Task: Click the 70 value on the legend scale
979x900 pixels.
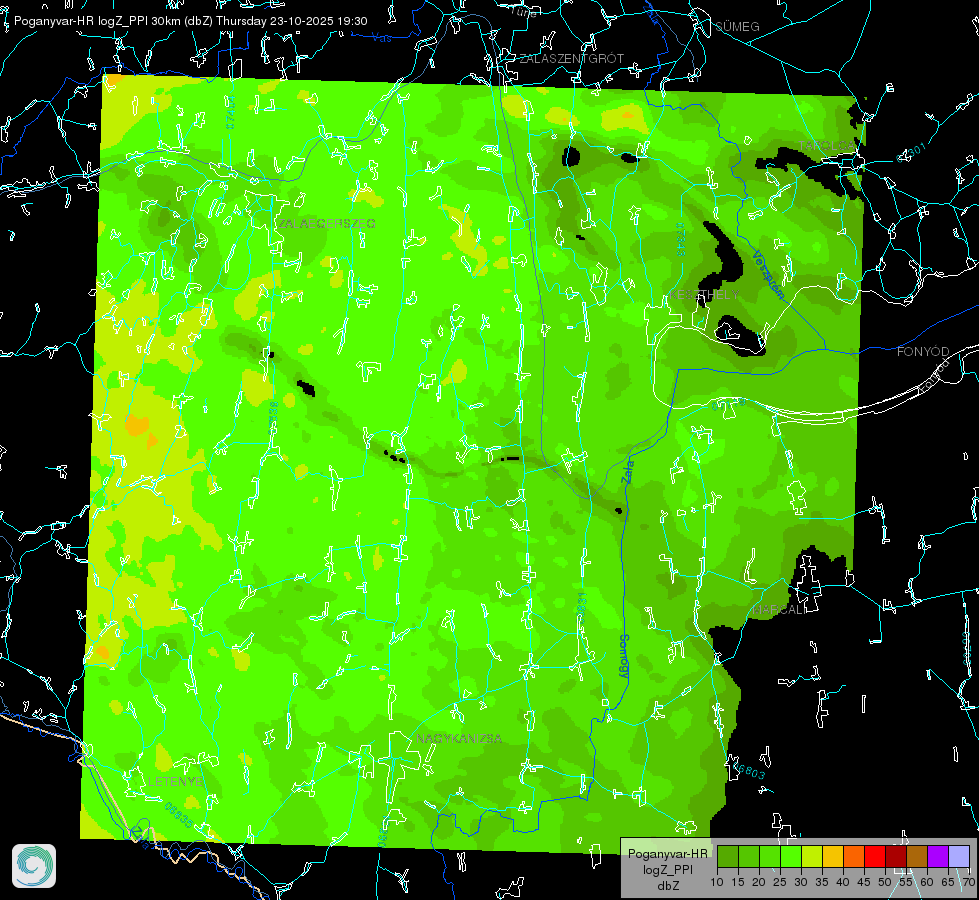Action: (x=969, y=882)
